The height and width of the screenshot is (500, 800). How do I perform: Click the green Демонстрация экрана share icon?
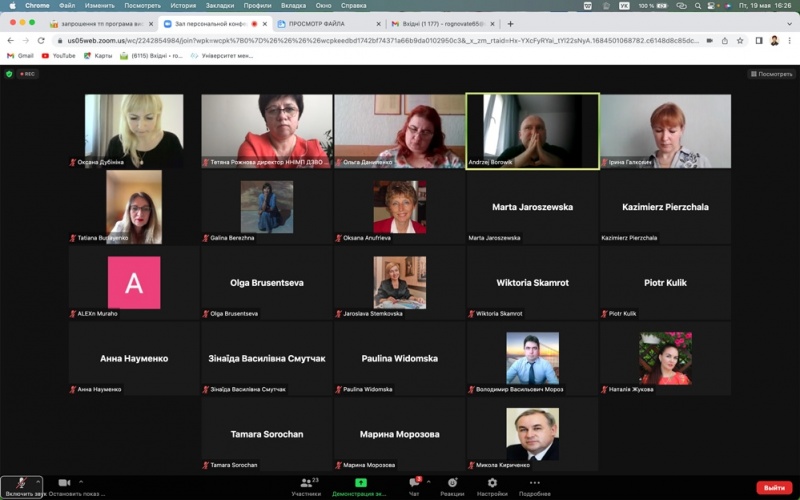360,483
